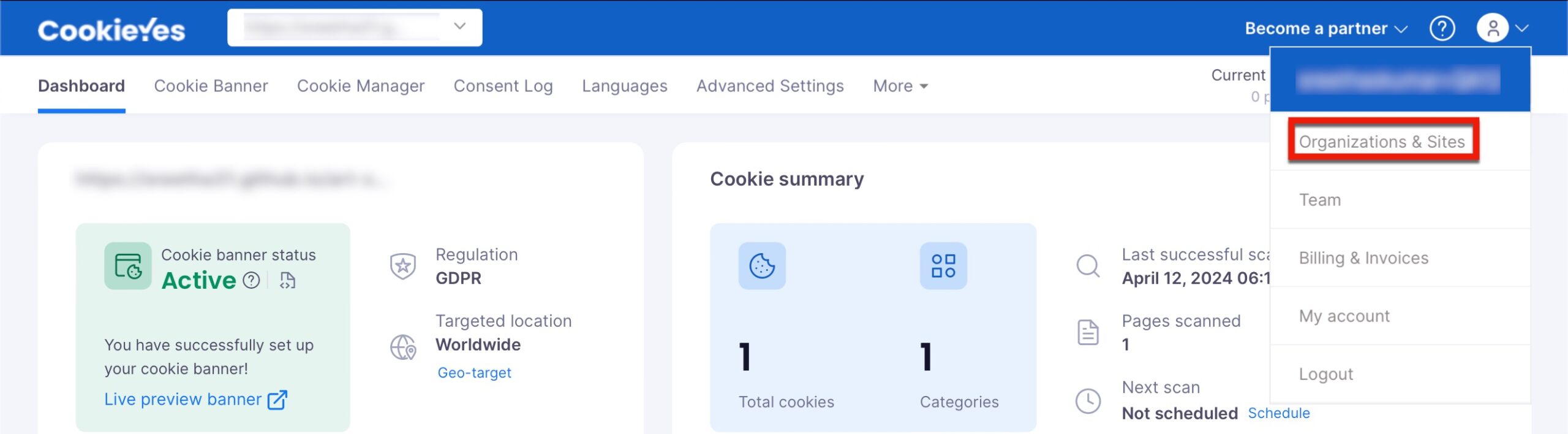Click the question mark beside Active status
This screenshot has height=434, width=1568.
pyautogui.click(x=251, y=281)
